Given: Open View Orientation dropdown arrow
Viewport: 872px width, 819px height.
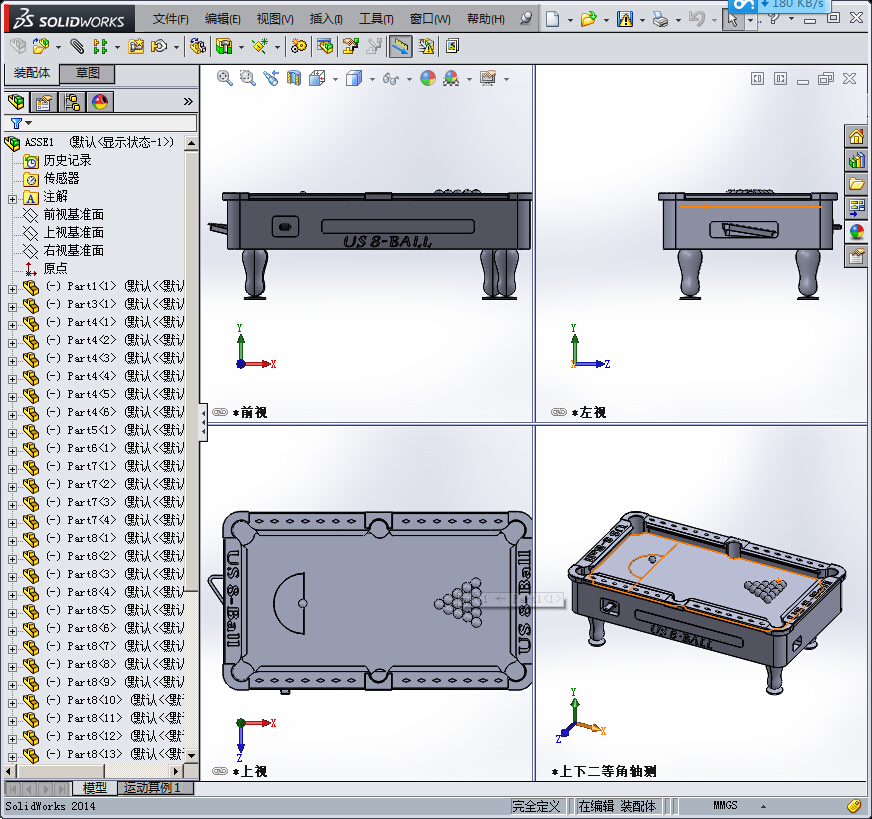Looking at the screenshot, I should (335, 79).
